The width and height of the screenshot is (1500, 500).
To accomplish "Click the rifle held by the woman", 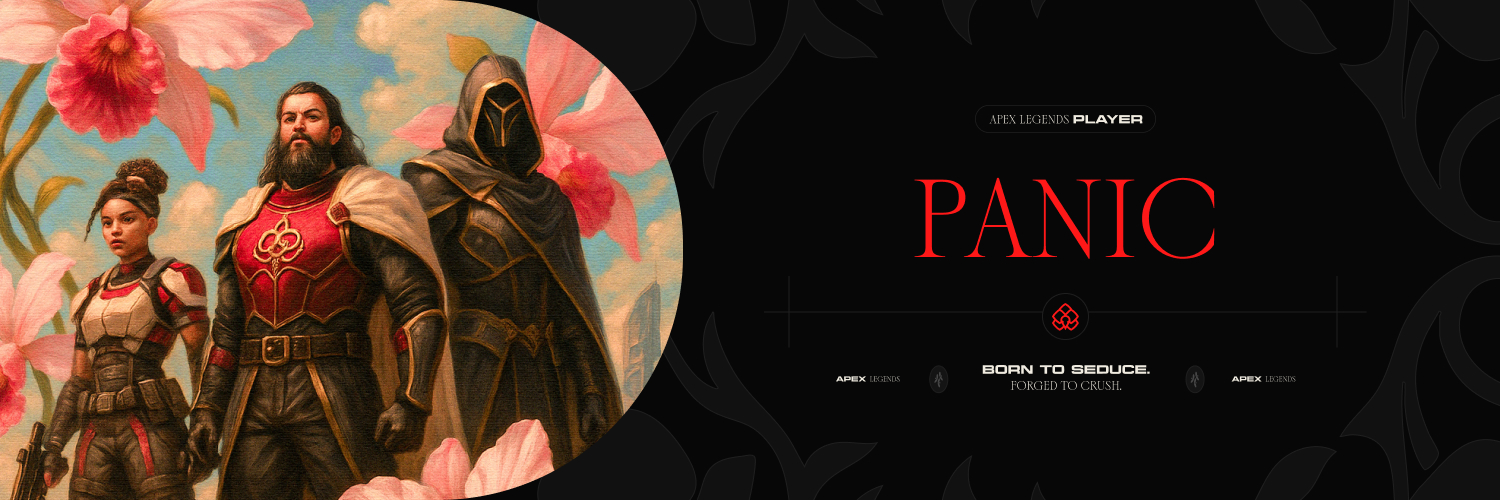I will click(x=30, y=460).
